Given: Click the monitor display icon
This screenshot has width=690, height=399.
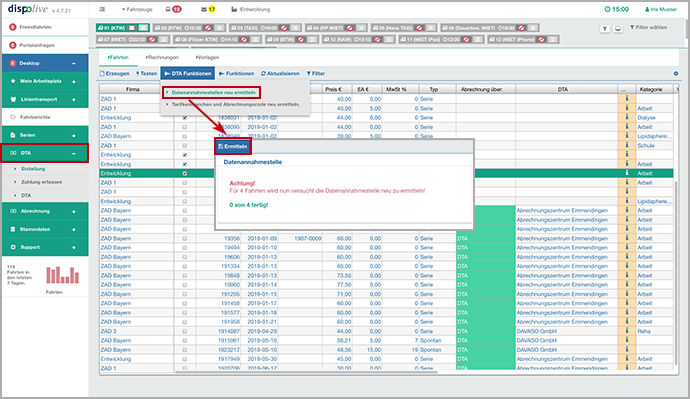Looking at the screenshot, I should pyautogui.click(x=618, y=29).
